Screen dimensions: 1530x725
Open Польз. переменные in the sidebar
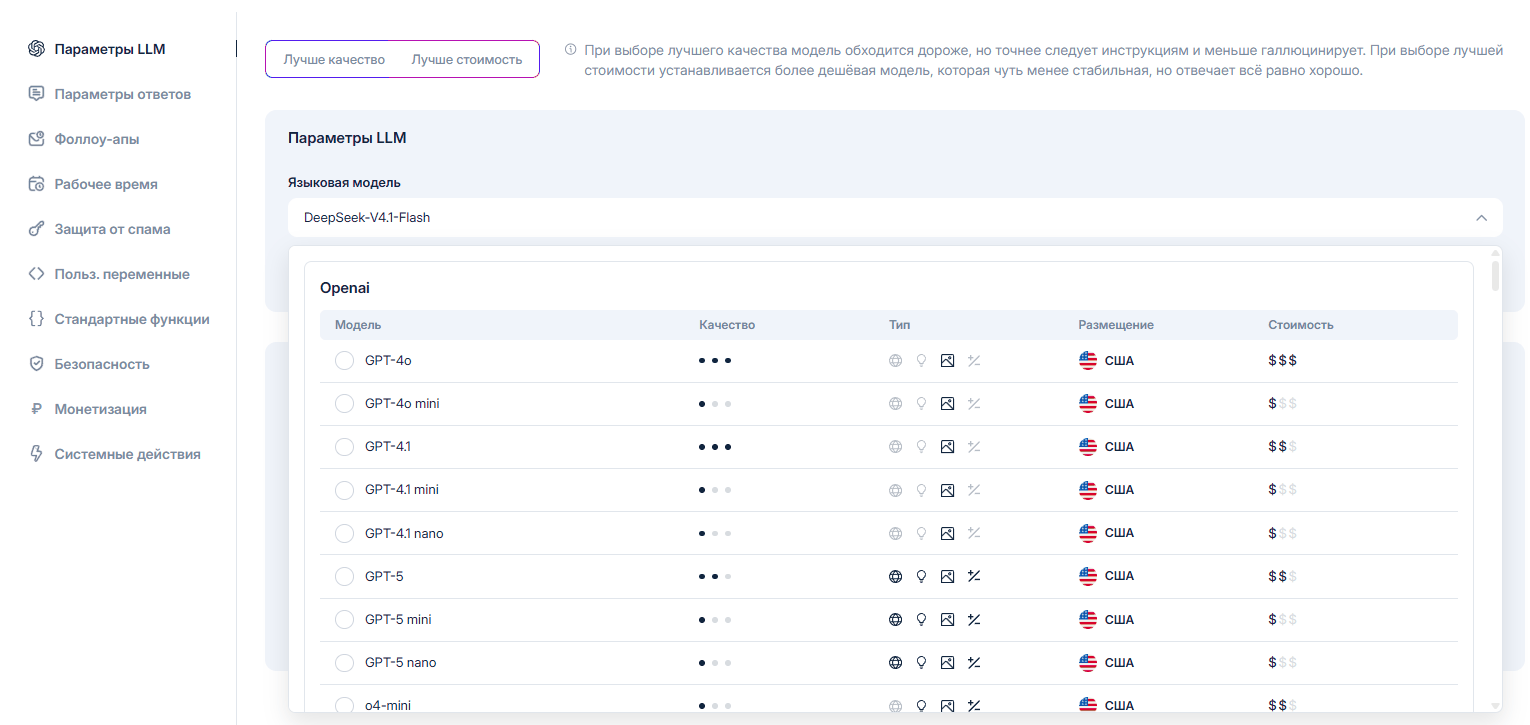[122, 274]
